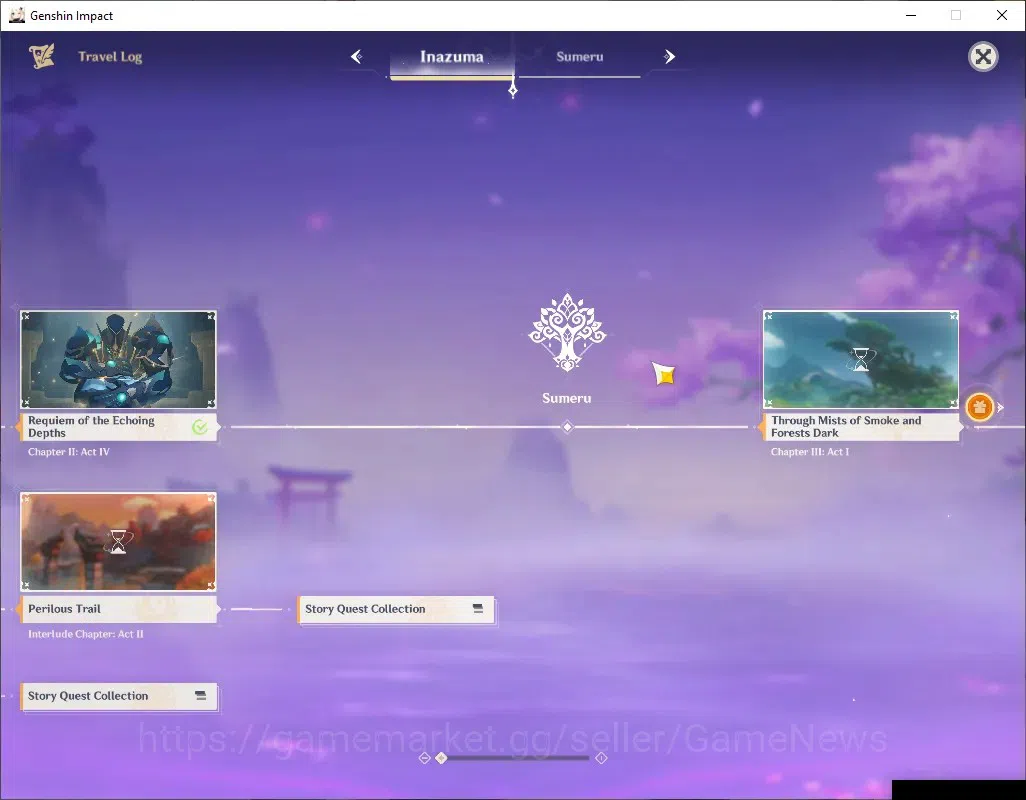The width and height of the screenshot is (1026, 800).
Task: Click the Sumeru tree emblem
Action: (567, 332)
